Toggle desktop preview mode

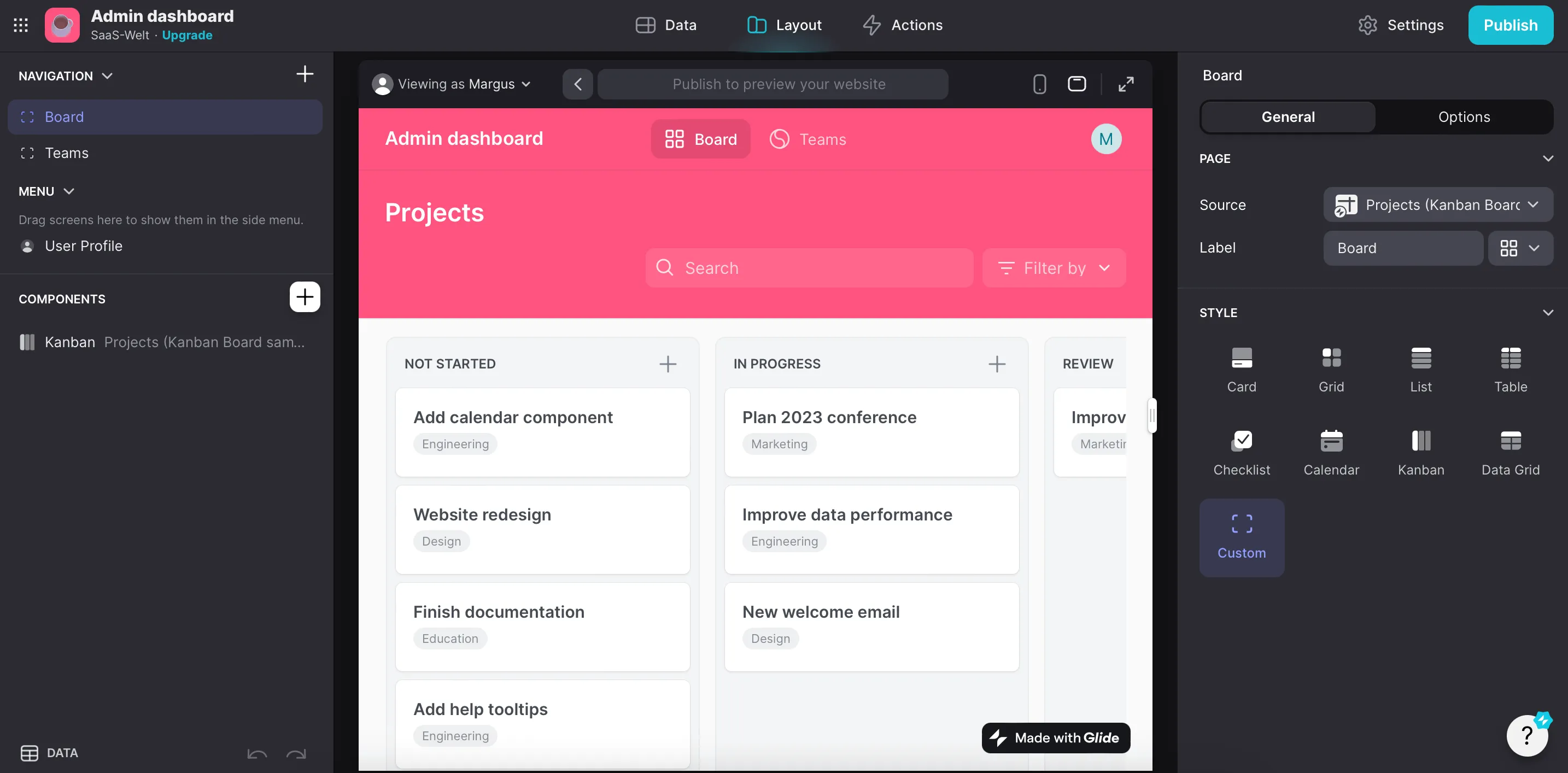click(1076, 84)
